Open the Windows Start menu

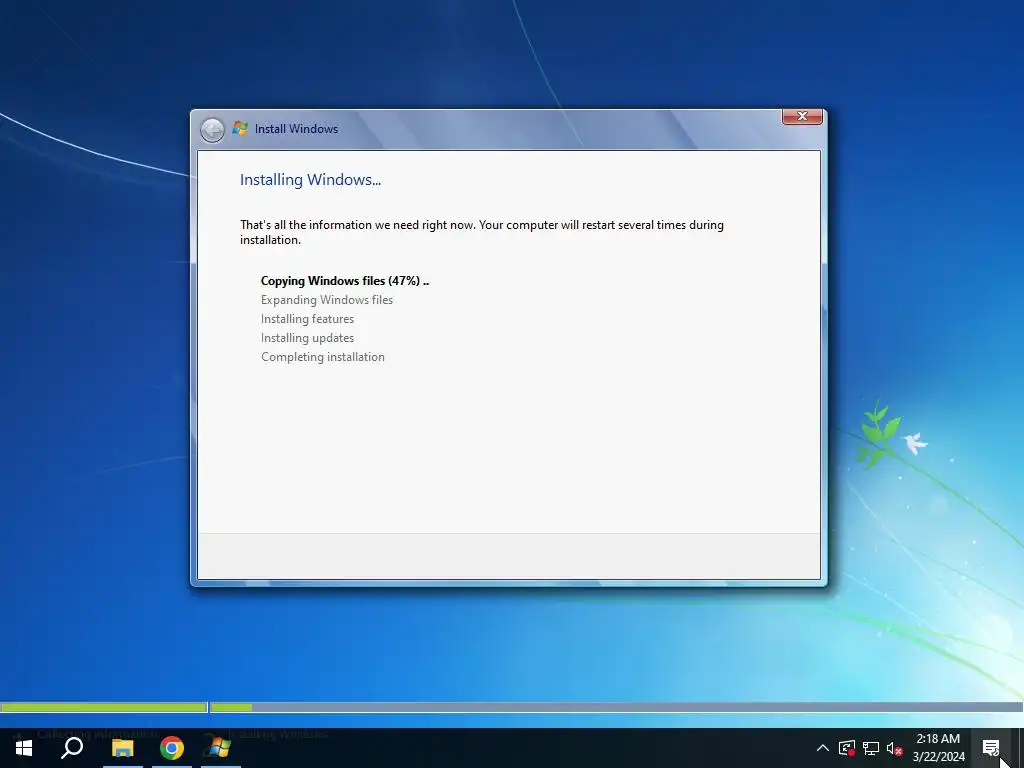(x=24, y=748)
